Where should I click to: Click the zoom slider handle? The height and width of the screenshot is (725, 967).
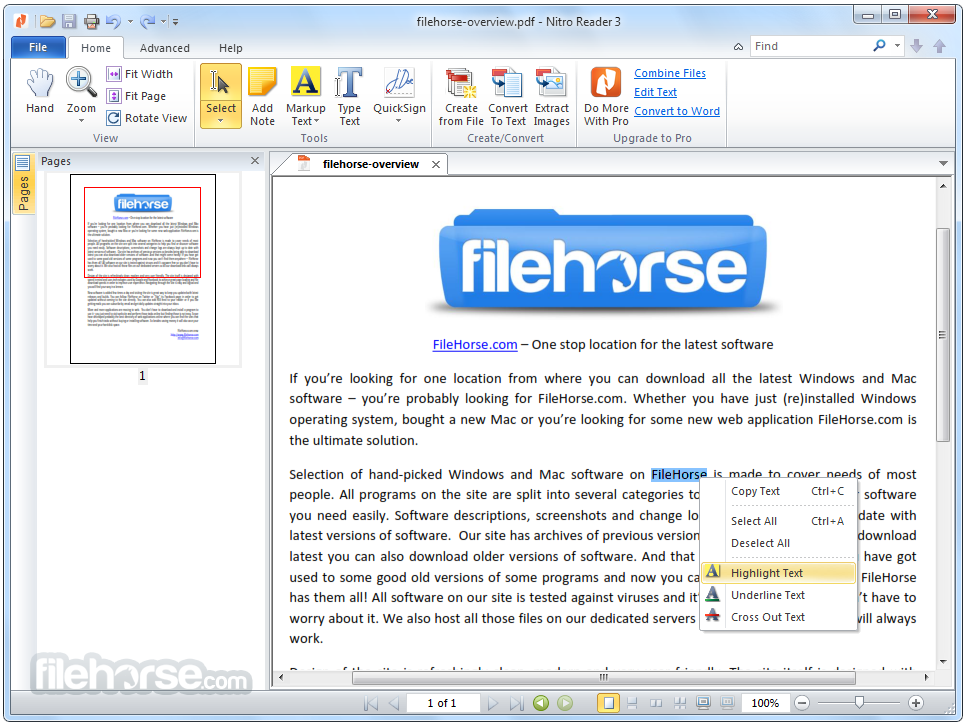(859, 702)
